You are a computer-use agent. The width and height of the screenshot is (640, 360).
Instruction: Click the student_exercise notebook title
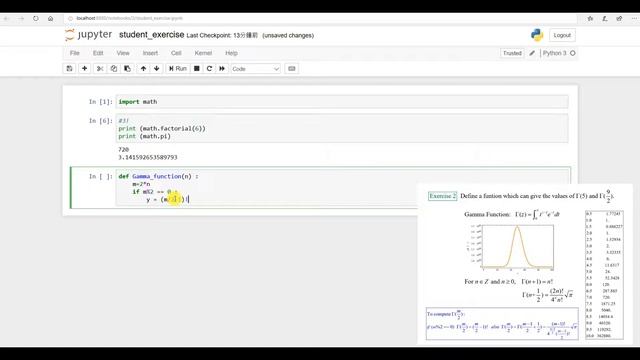point(151,35)
